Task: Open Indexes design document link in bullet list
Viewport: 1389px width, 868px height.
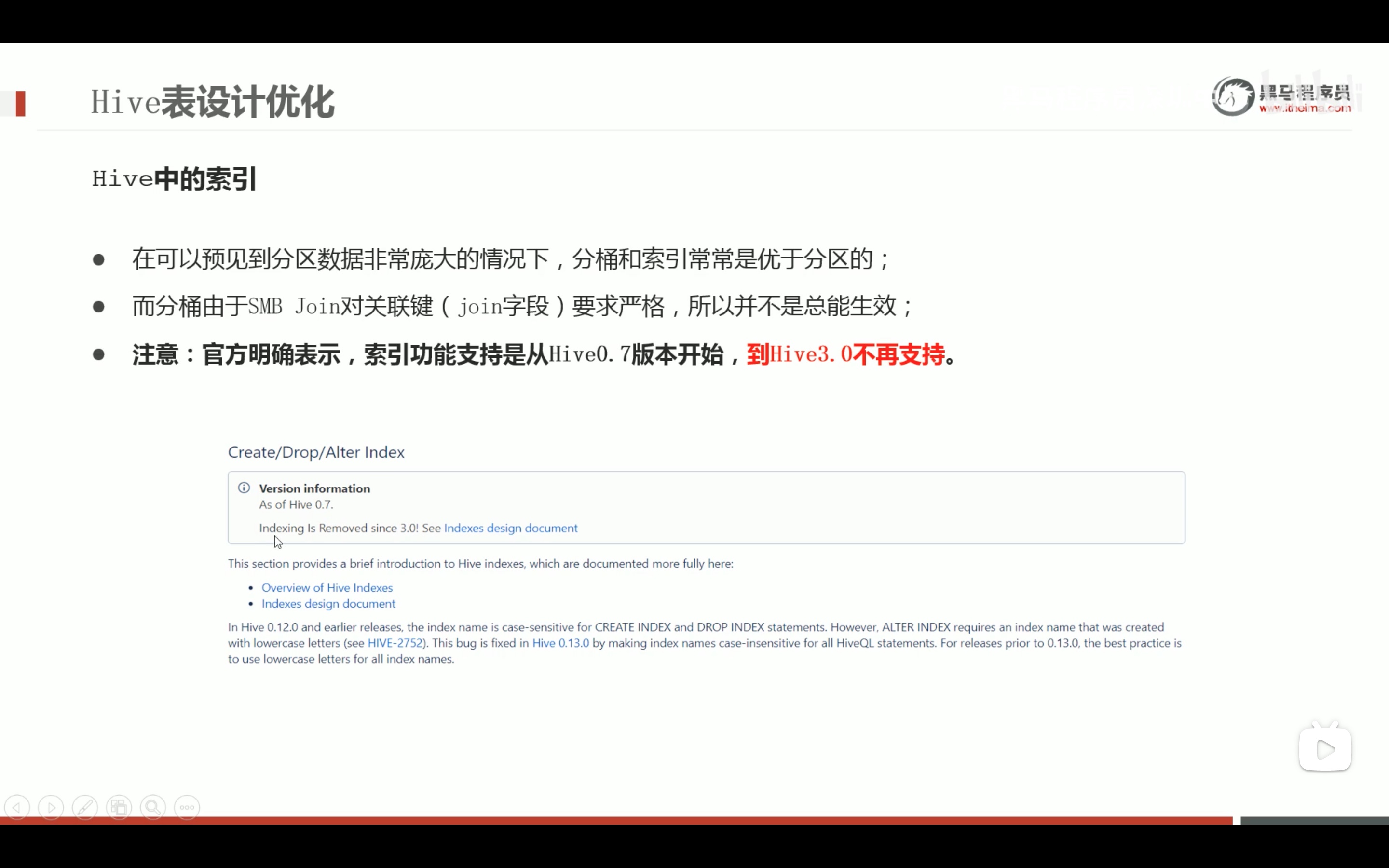Action: 328,604
